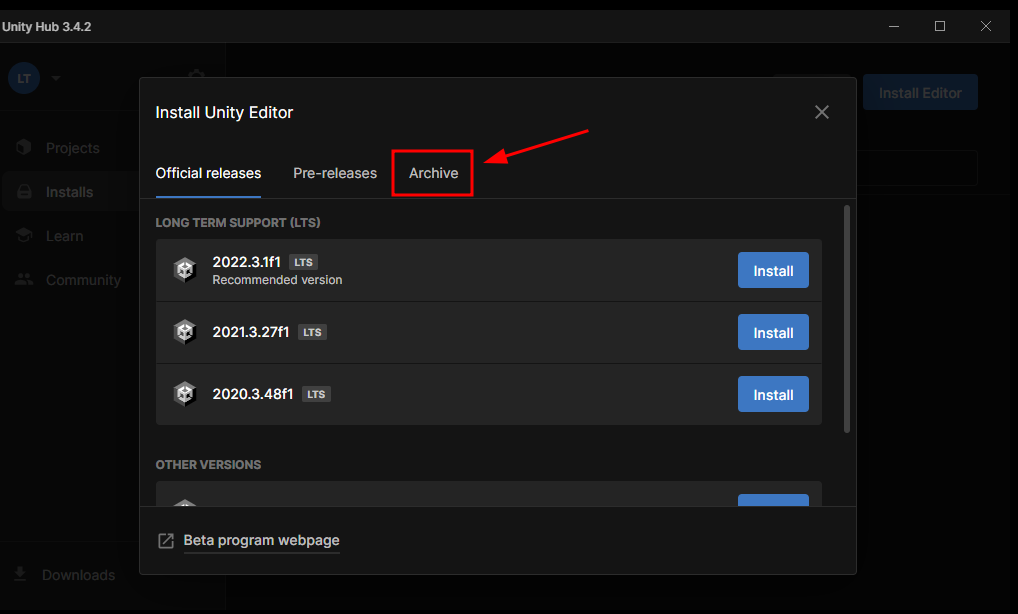The width and height of the screenshot is (1018, 614).
Task: Open Installs in the sidebar
Action: pos(71,192)
